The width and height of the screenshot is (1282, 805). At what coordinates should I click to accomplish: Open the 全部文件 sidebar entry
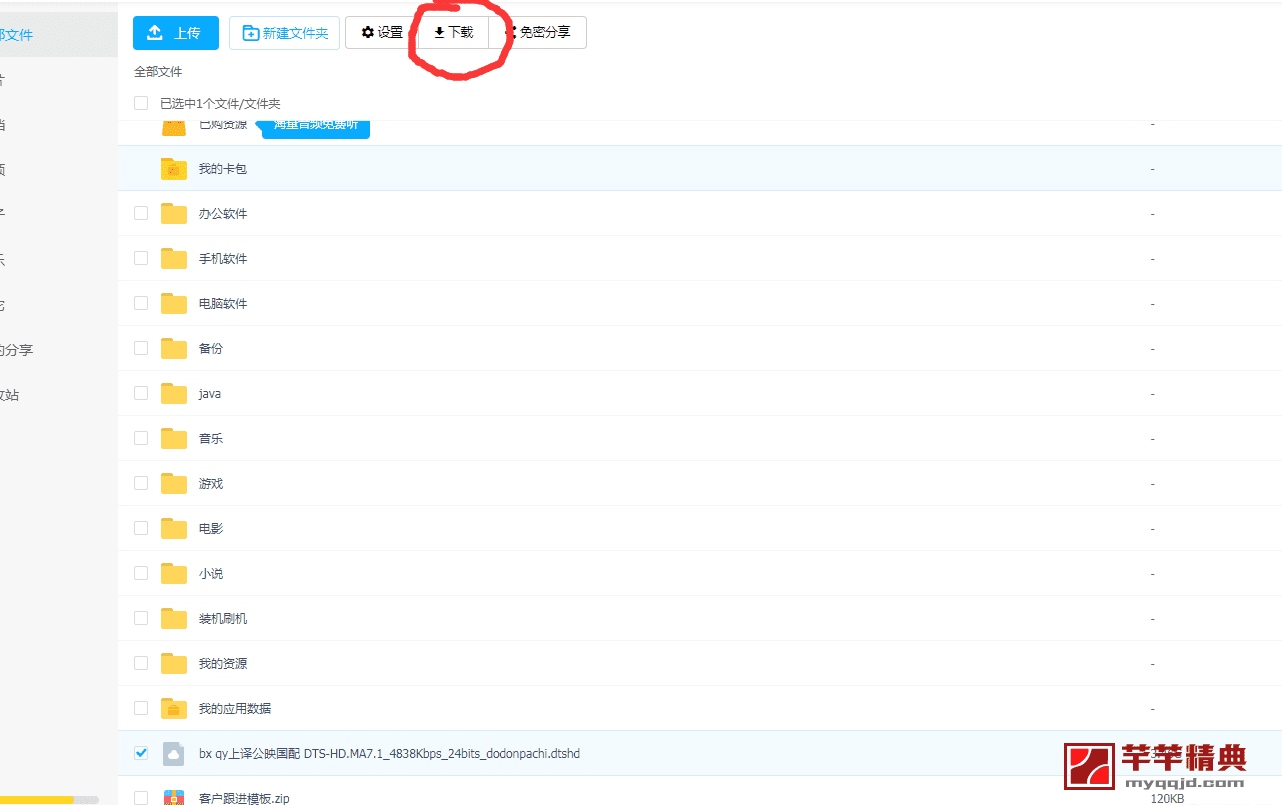[58, 35]
